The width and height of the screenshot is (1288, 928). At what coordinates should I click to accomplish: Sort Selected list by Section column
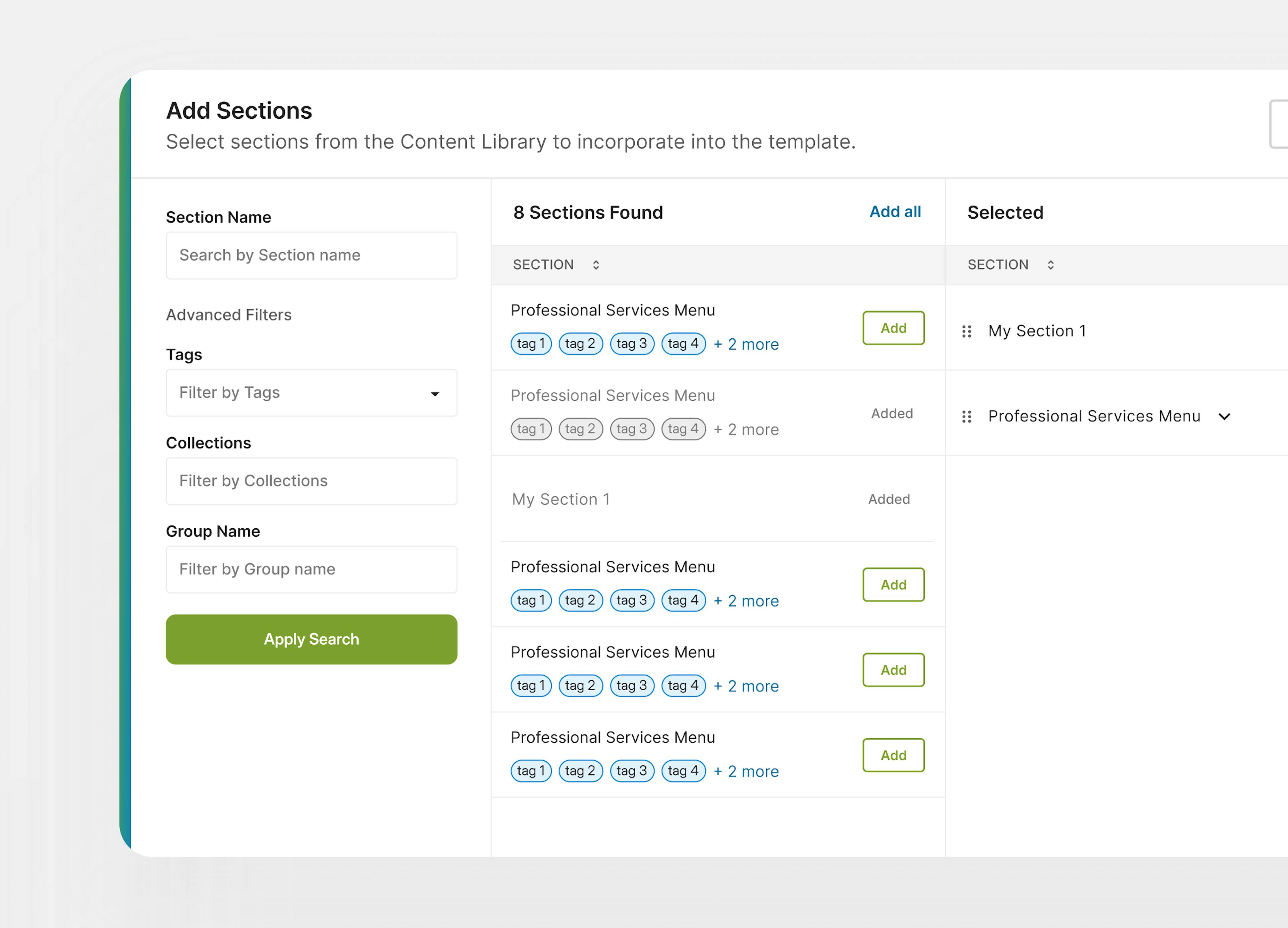1051,265
